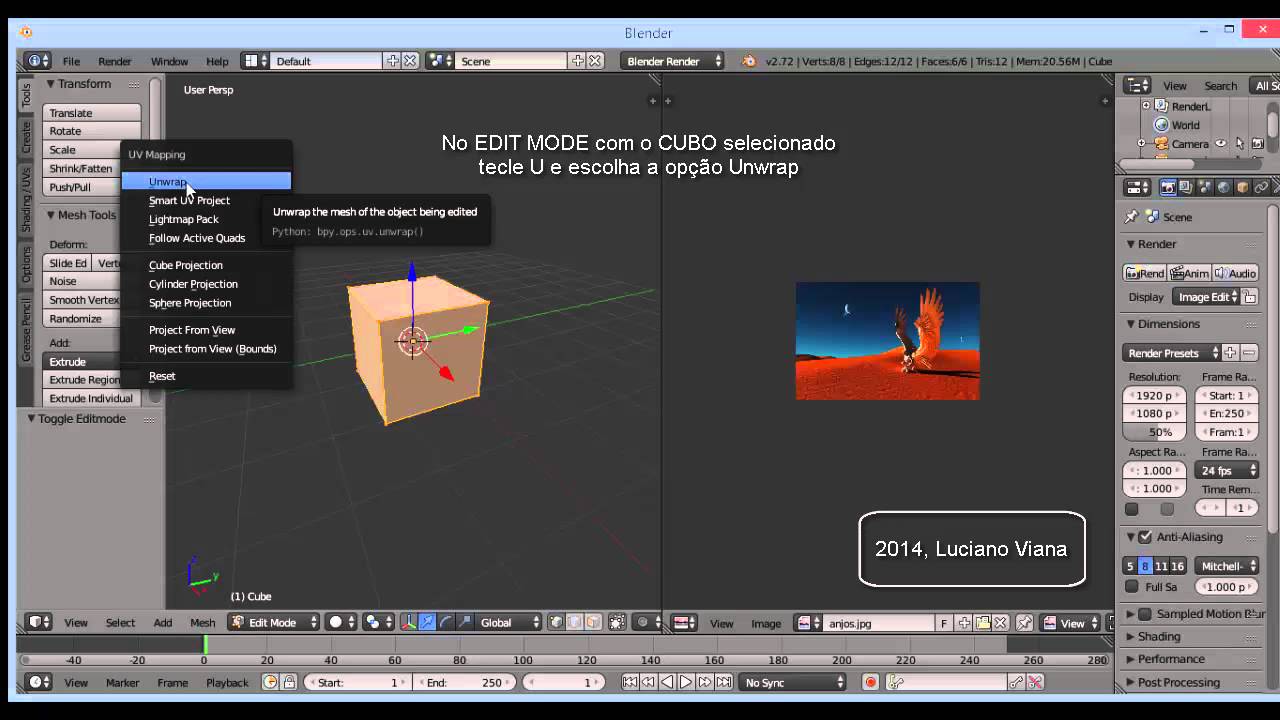Select translate manipulator arrow icon
The height and width of the screenshot is (720, 1280).
[x=427, y=622]
